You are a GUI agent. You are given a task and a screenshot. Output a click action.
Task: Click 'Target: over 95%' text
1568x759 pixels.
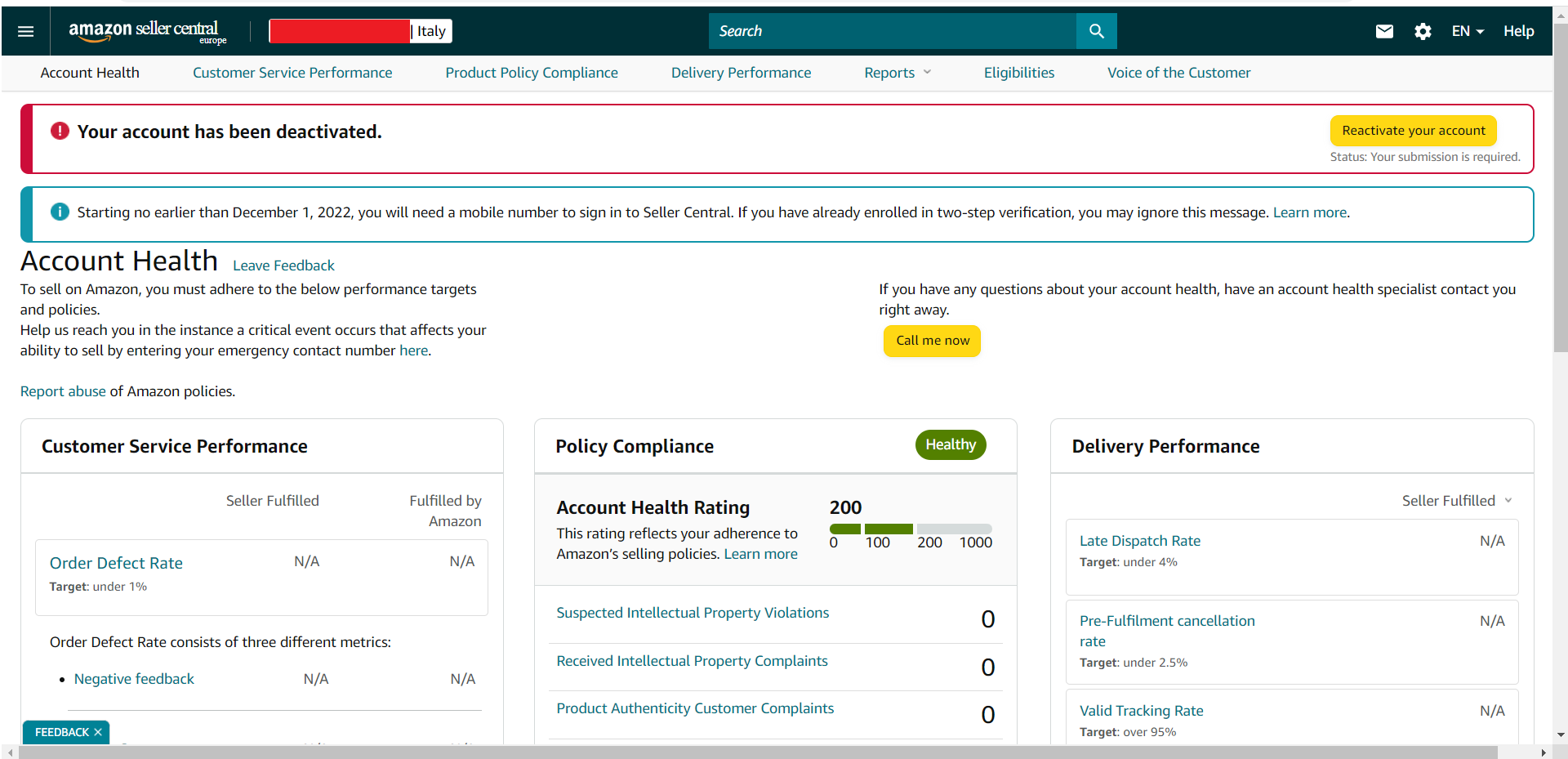coord(1128,732)
